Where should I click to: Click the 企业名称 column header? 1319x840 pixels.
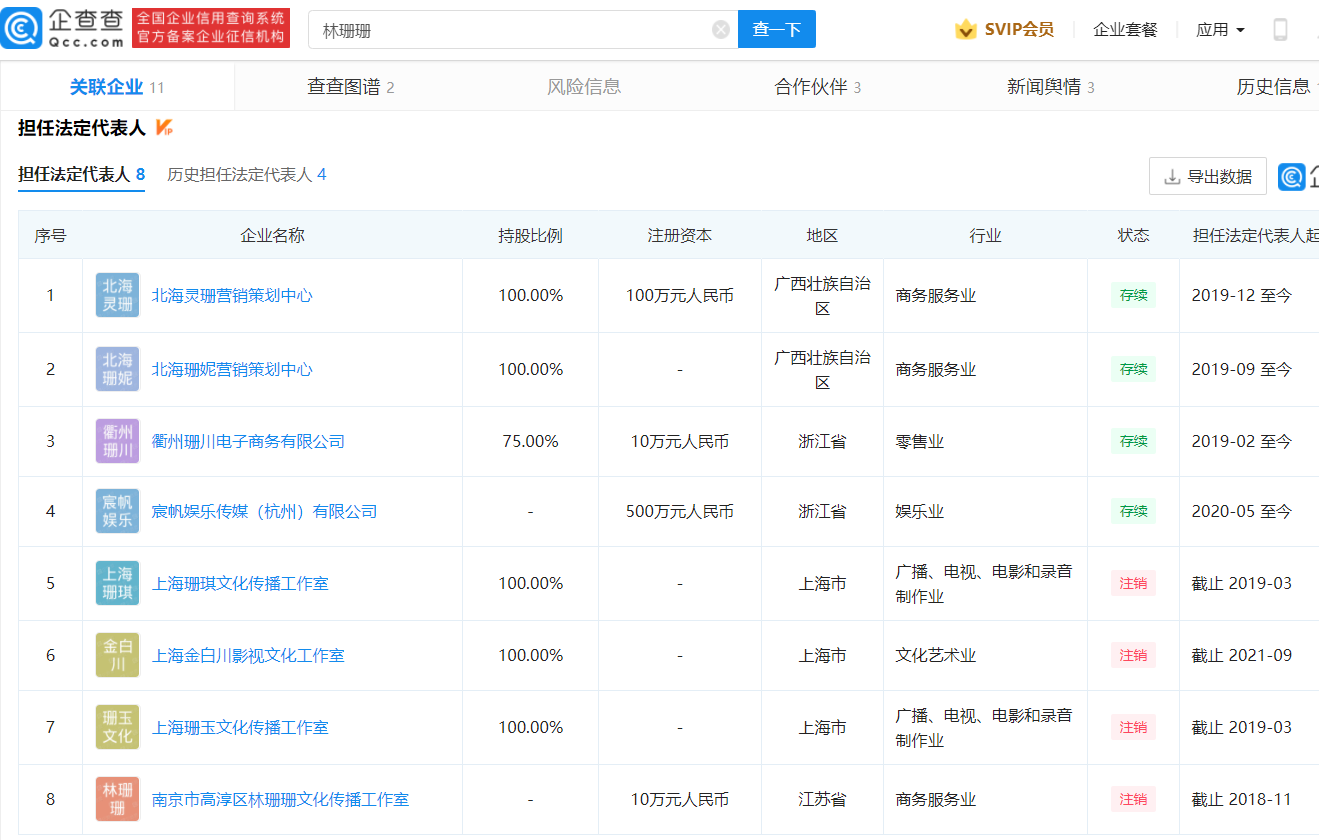pyautogui.click(x=272, y=236)
